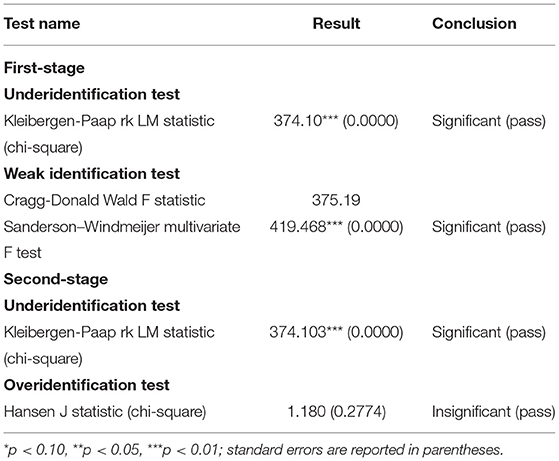
Task: Click the 'Insignificant (pass)' conclusion cell
Action: tap(494, 412)
